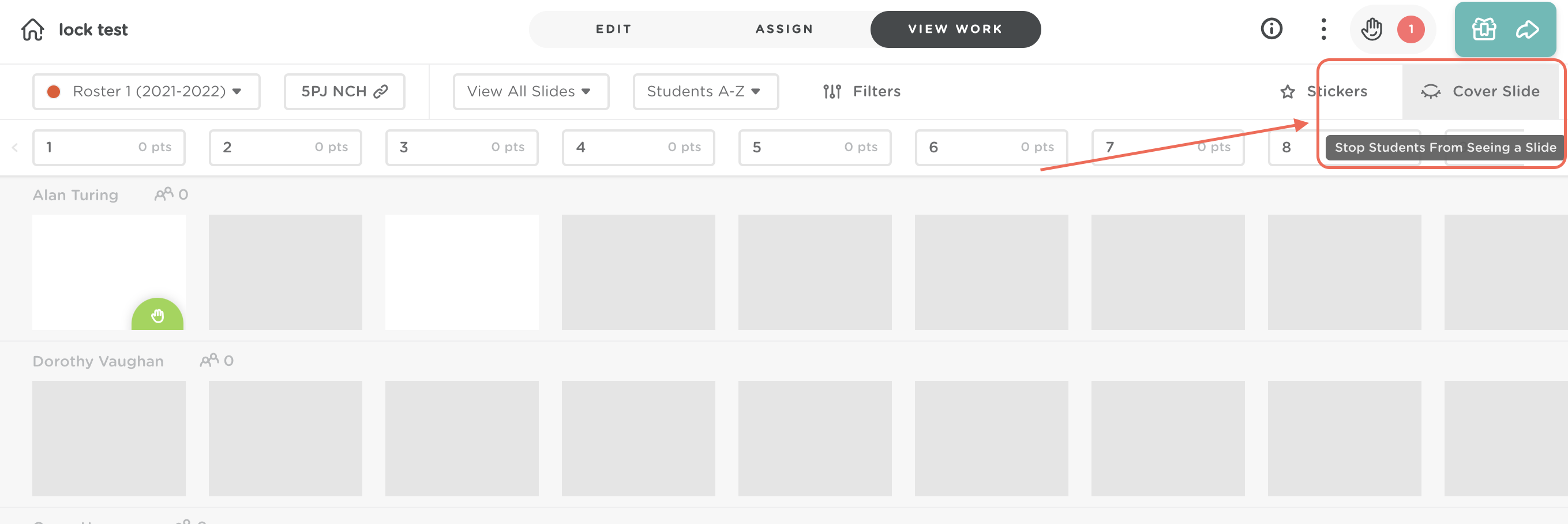Expand the Roster 1 (2021-2022) dropdown
This screenshot has width=1568, height=524.
point(146,91)
